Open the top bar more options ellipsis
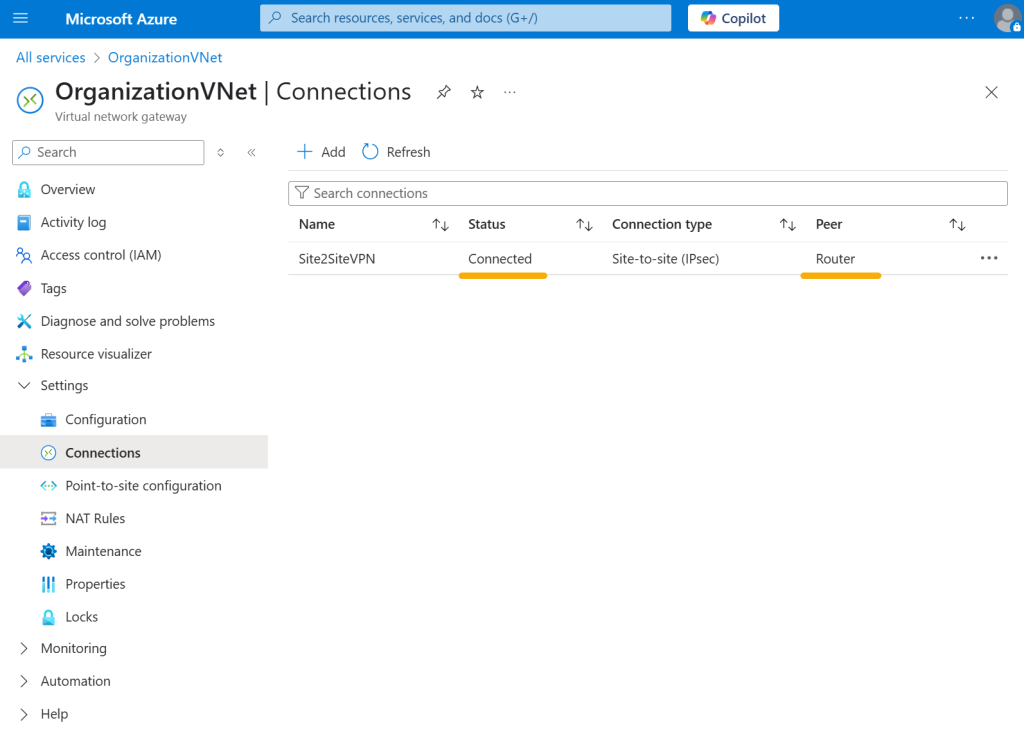 click(x=967, y=18)
